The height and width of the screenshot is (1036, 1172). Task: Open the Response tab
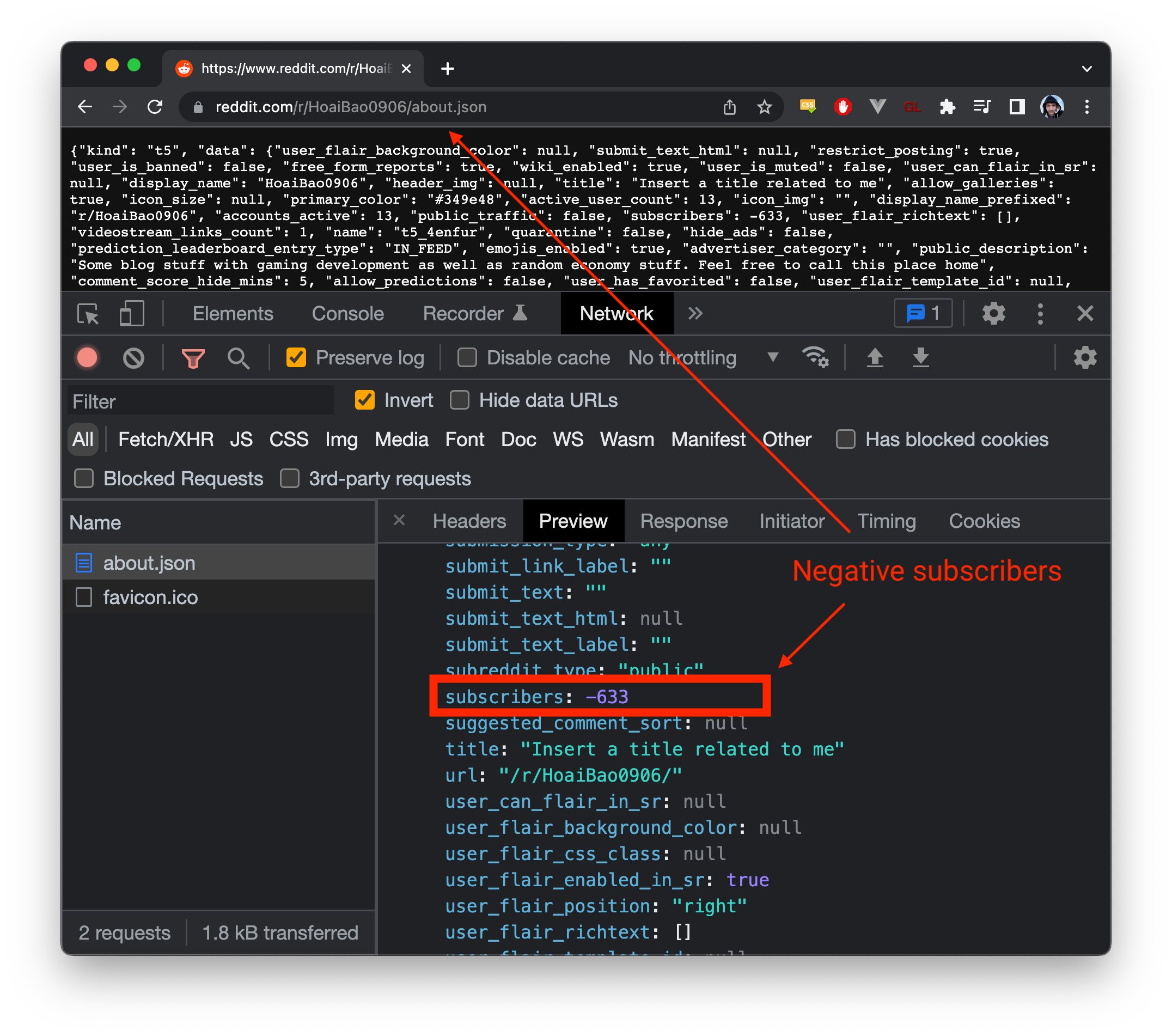coord(683,521)
